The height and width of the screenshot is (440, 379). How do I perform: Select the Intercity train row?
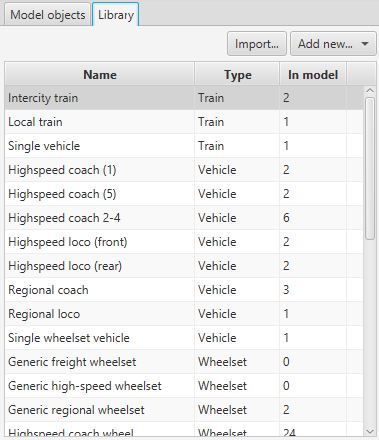(x=184, y=98)
